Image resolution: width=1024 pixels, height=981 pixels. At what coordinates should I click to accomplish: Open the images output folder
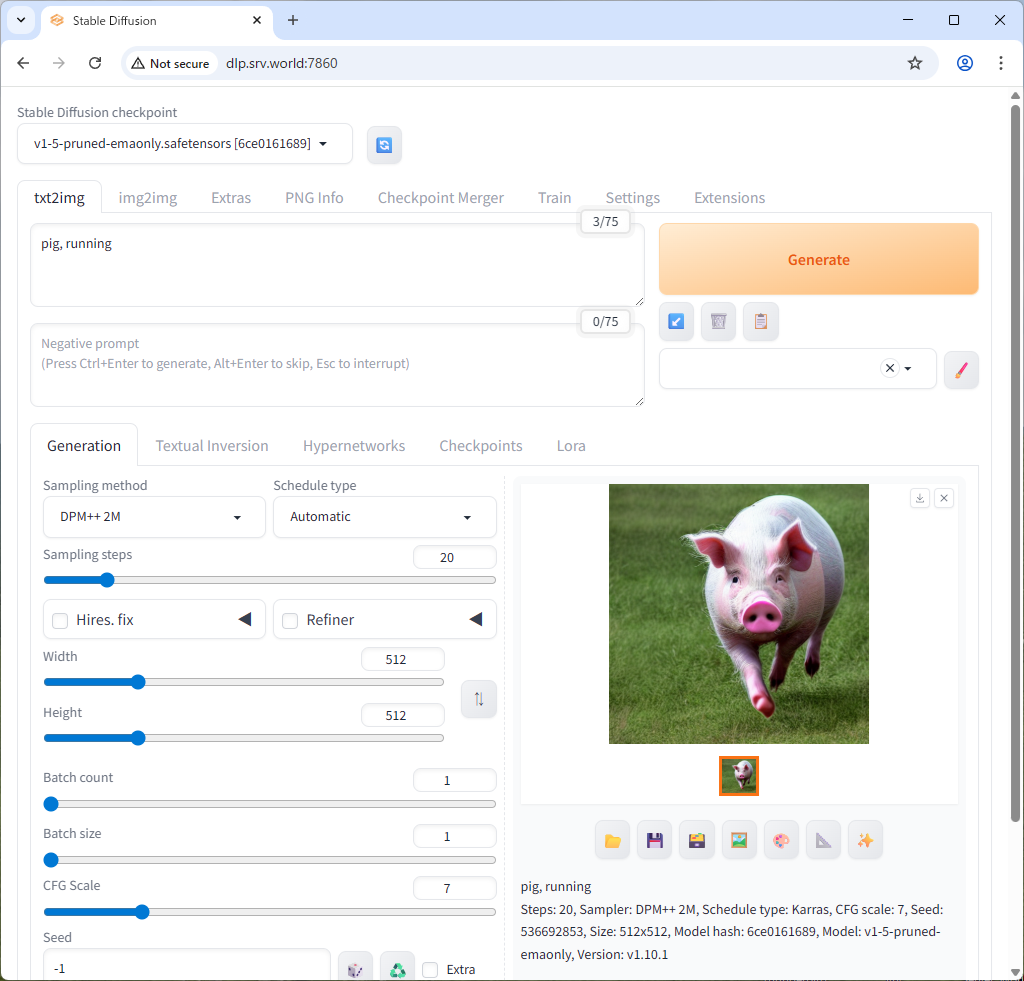(x=613, y=841)
